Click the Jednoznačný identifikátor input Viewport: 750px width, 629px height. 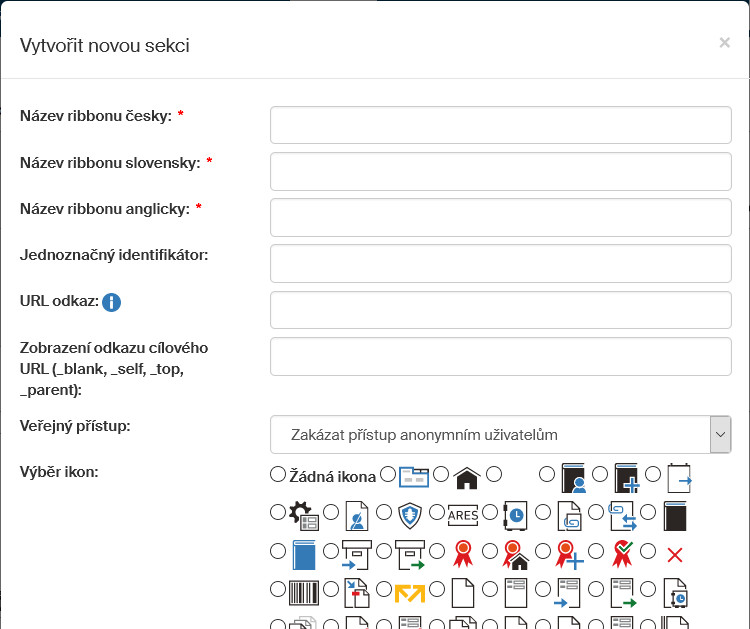(x=500, y=264)
